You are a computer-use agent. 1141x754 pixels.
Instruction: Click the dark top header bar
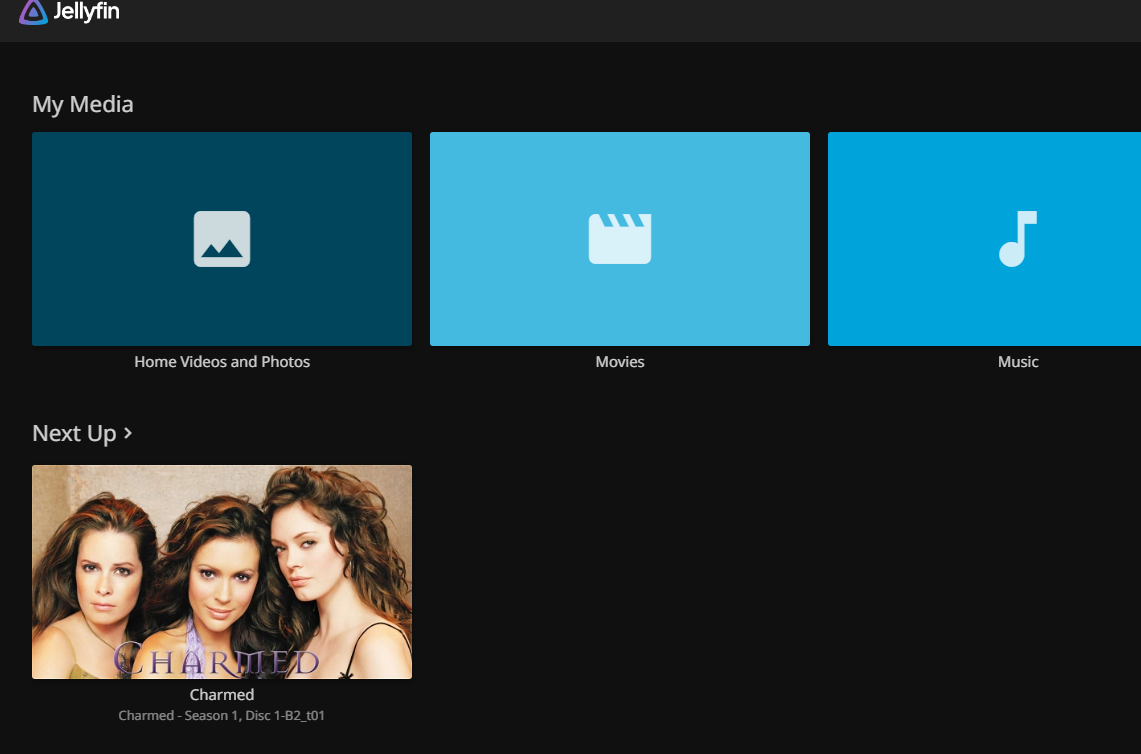570,20
